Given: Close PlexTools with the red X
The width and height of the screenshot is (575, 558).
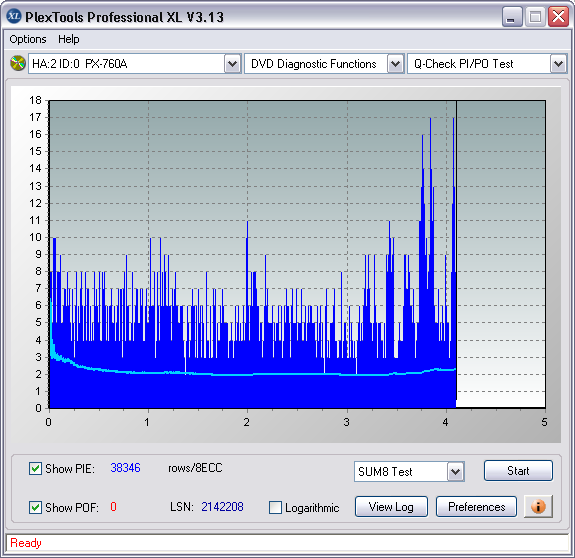Looking at the screenshot, I should point(558,17).
